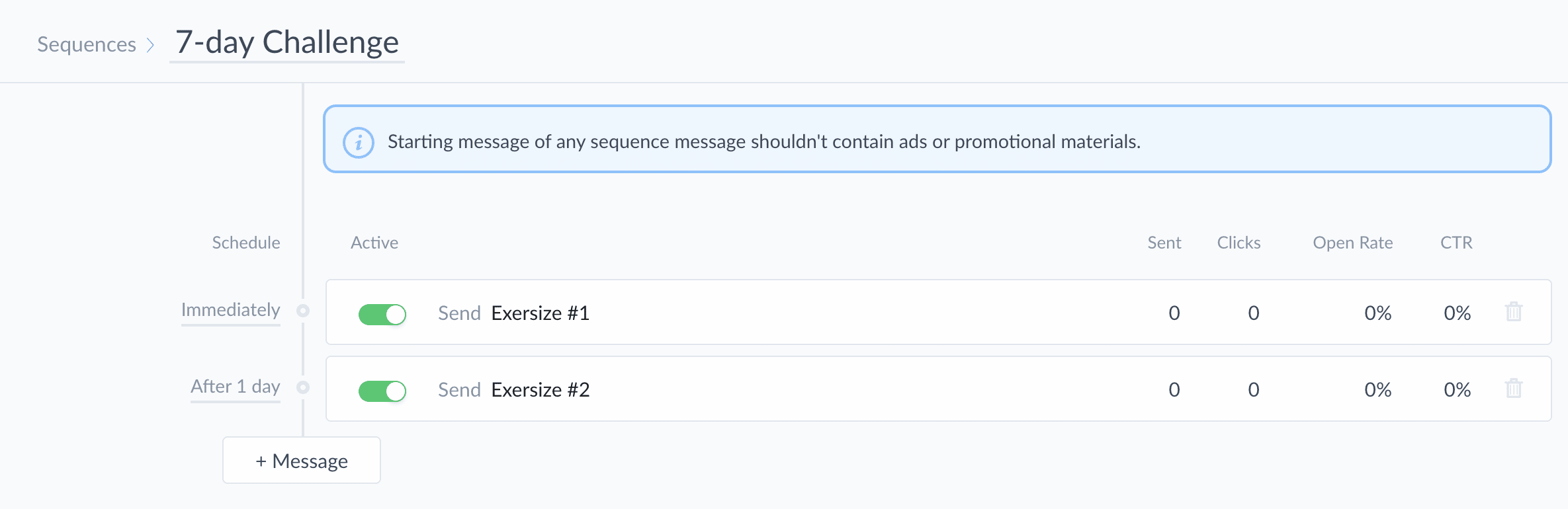Screen dimensions: 1568x509
Task: Click the Clicks column header
Action: 1239,243
